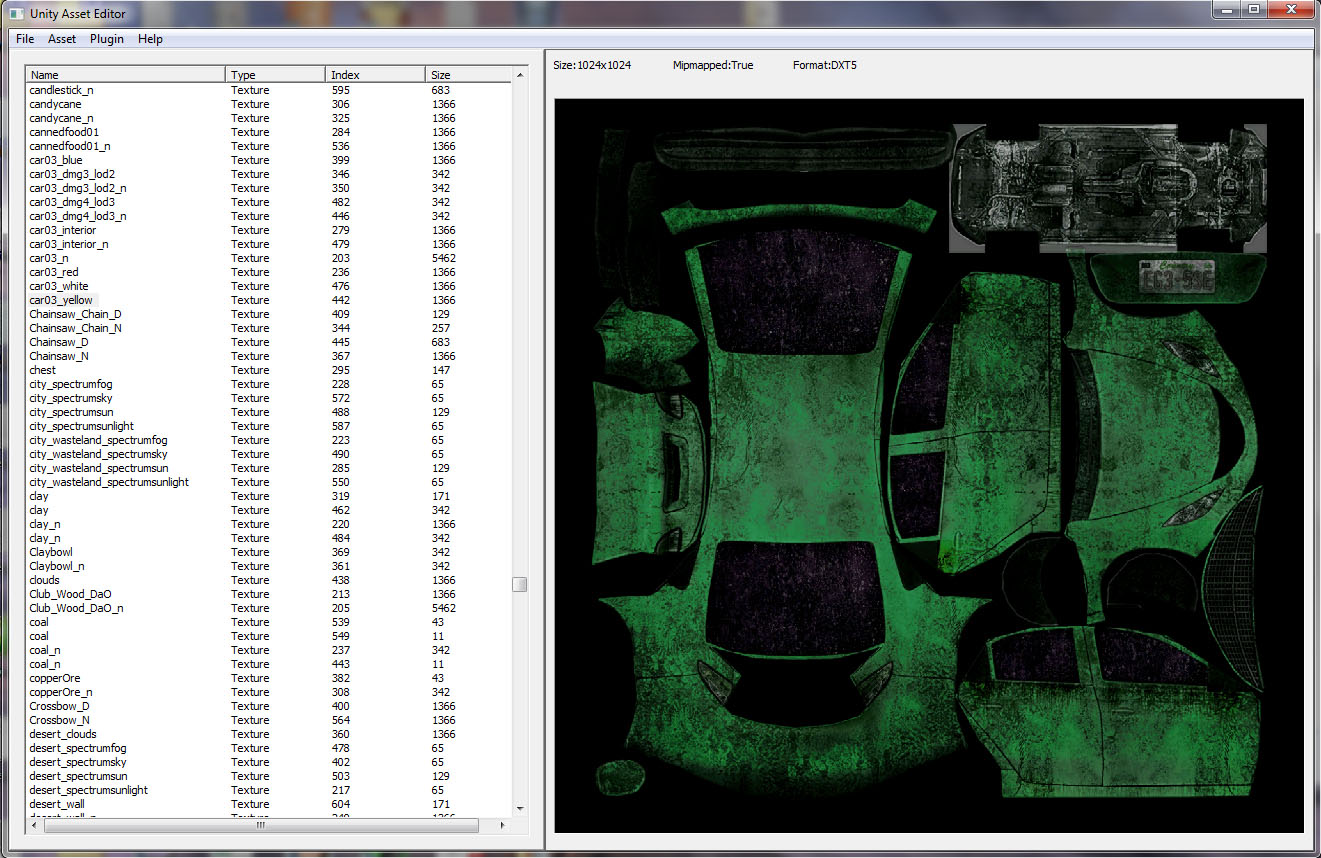The image size is (1321, 858).
Task: Select the city_spectrumsun row
Action: 268,412
